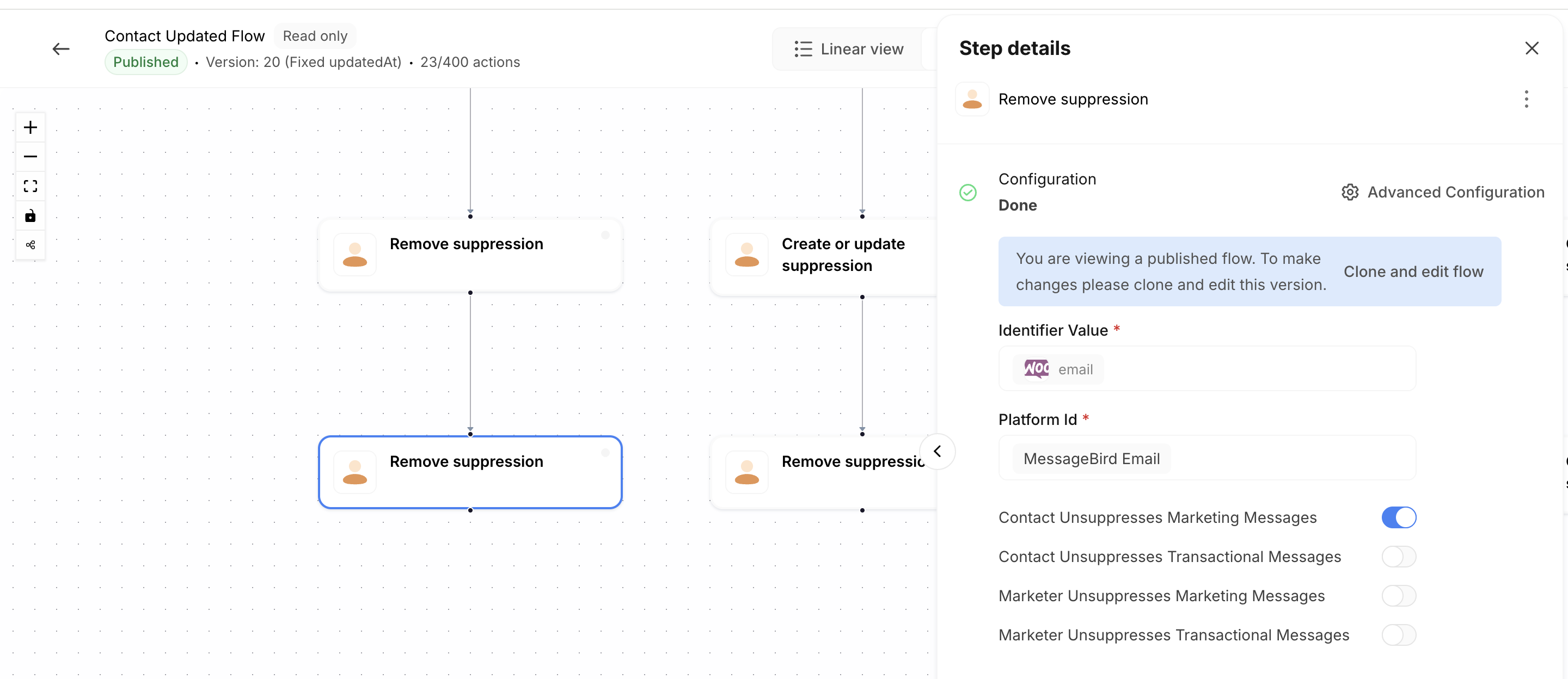Zoom in on the flow canvas

click(30, 127)
